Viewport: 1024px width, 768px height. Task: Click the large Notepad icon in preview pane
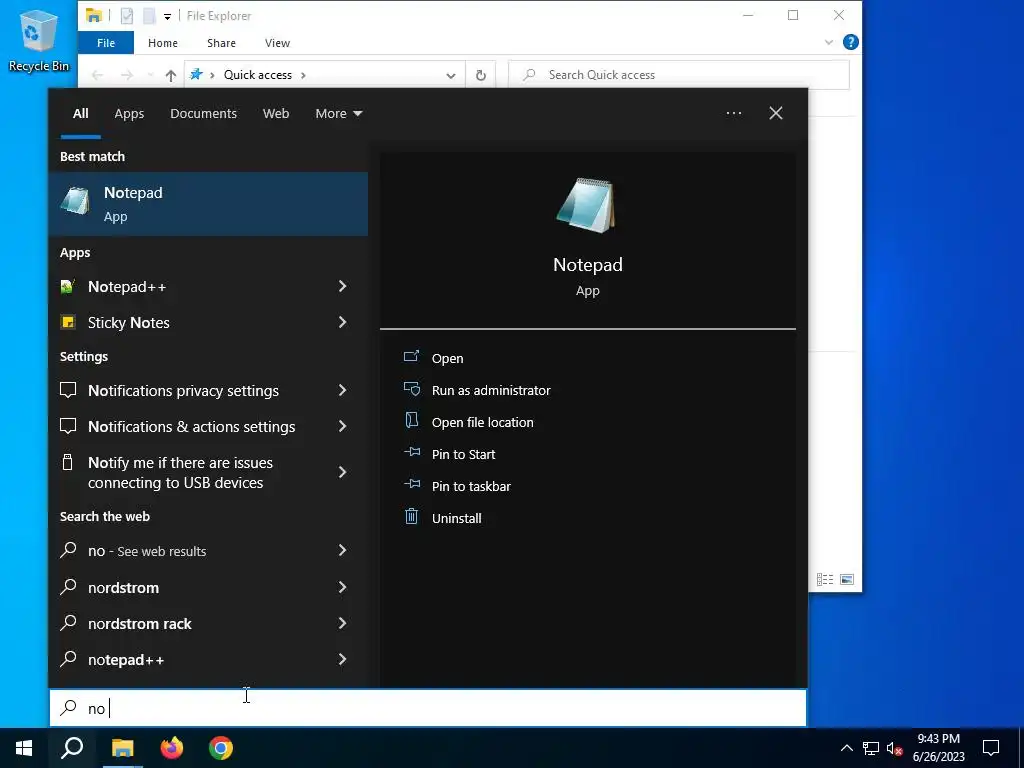(x=586, y=205)
